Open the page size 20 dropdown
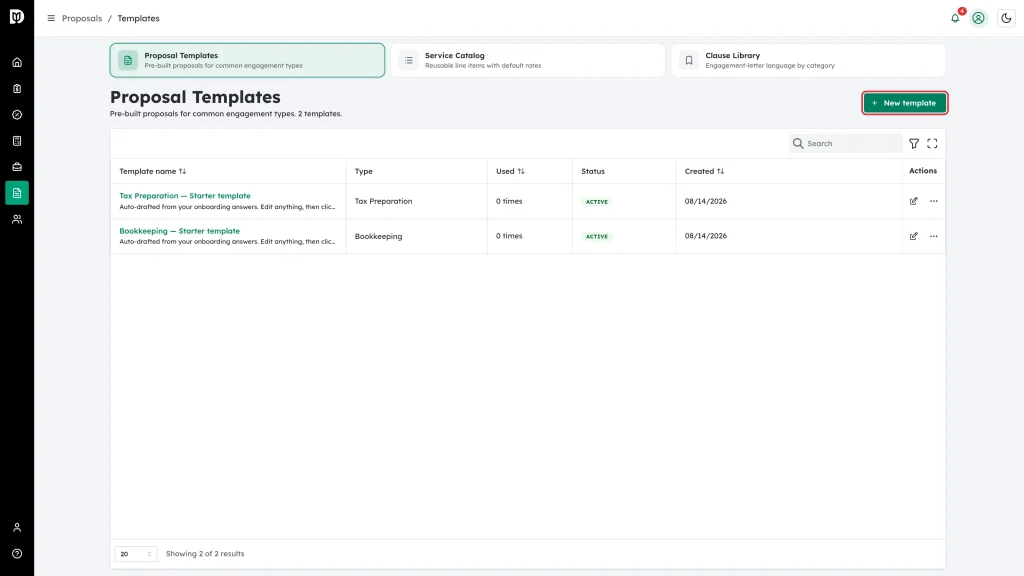 pyautogui.click(x=136, y=554)
